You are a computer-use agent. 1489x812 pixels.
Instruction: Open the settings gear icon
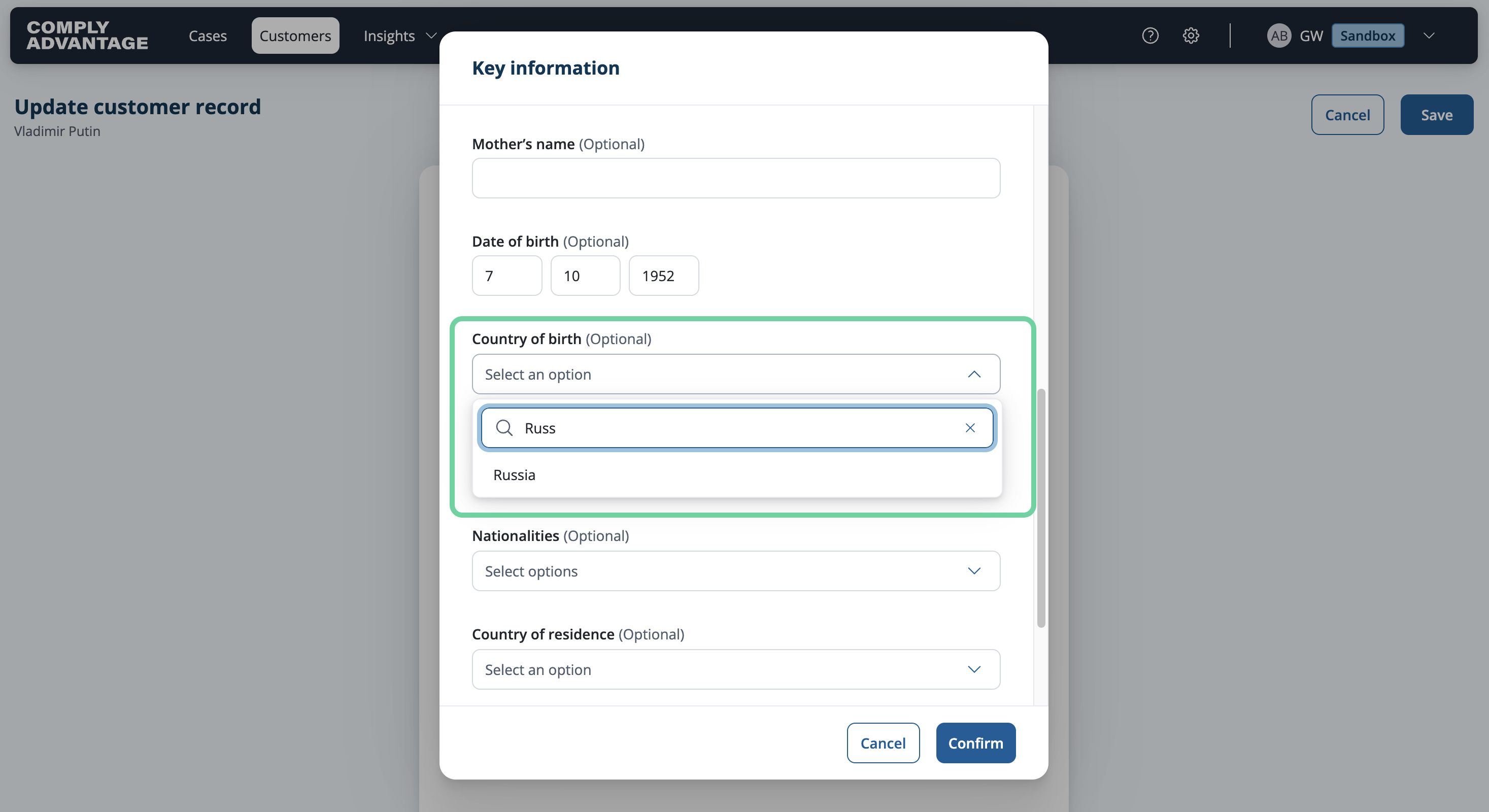(x=1191, y=36)
